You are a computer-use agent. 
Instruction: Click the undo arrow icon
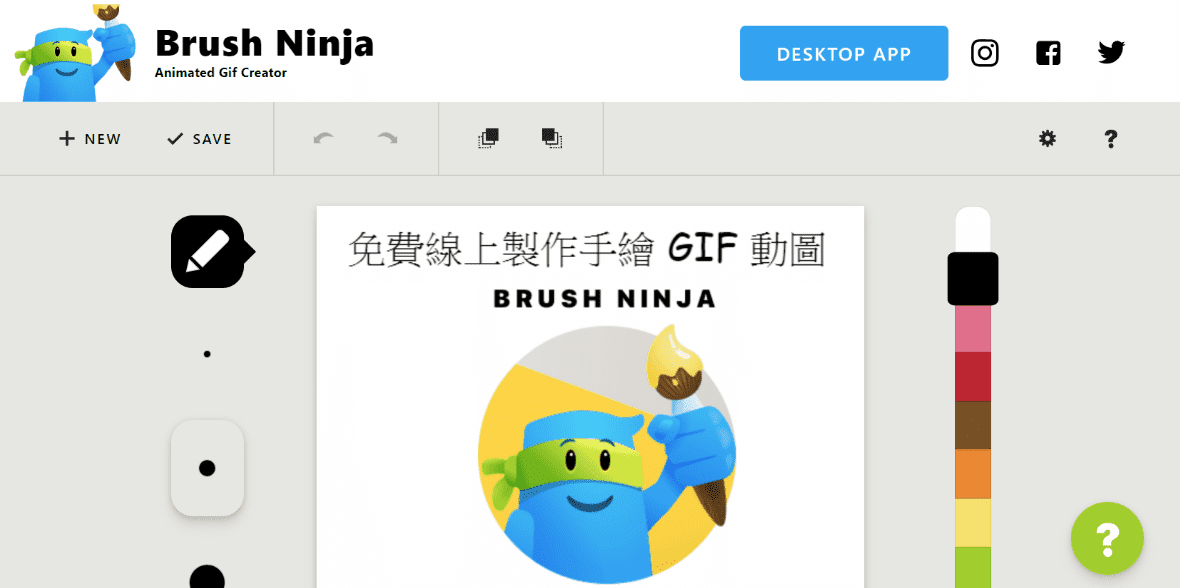tap(324, 139)
